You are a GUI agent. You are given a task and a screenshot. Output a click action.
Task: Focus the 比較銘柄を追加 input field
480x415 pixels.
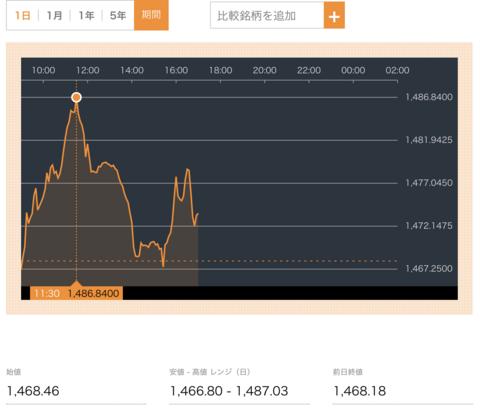(x=267, y=15)
